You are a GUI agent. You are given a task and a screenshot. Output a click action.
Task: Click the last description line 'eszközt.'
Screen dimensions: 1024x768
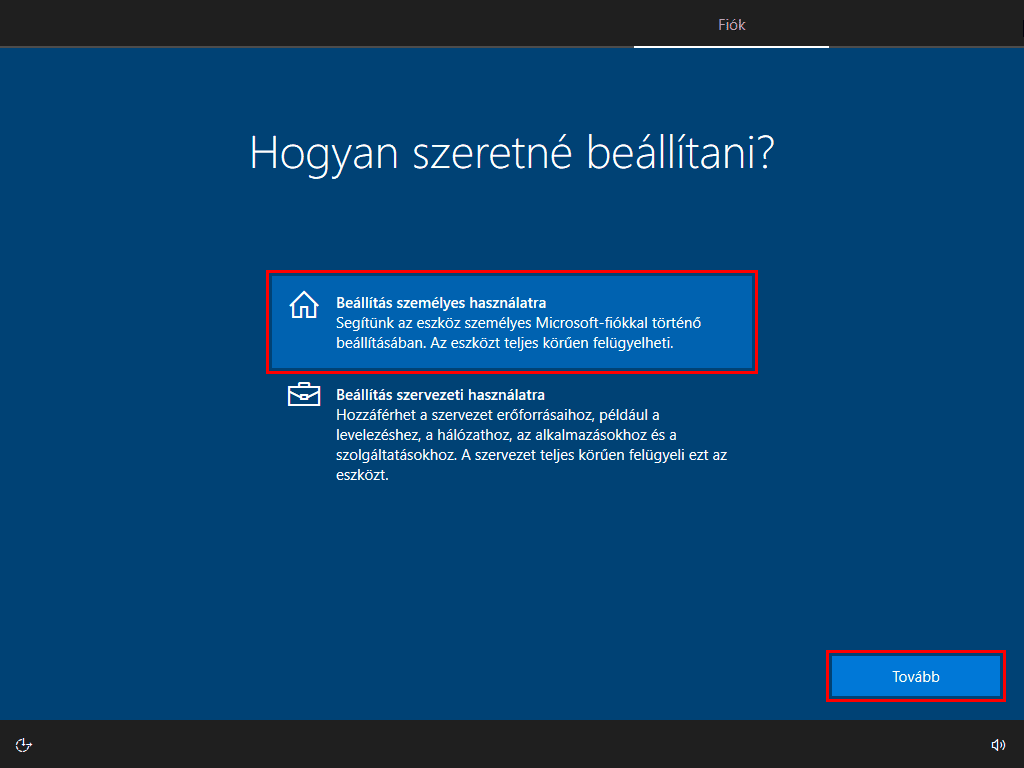362,475
